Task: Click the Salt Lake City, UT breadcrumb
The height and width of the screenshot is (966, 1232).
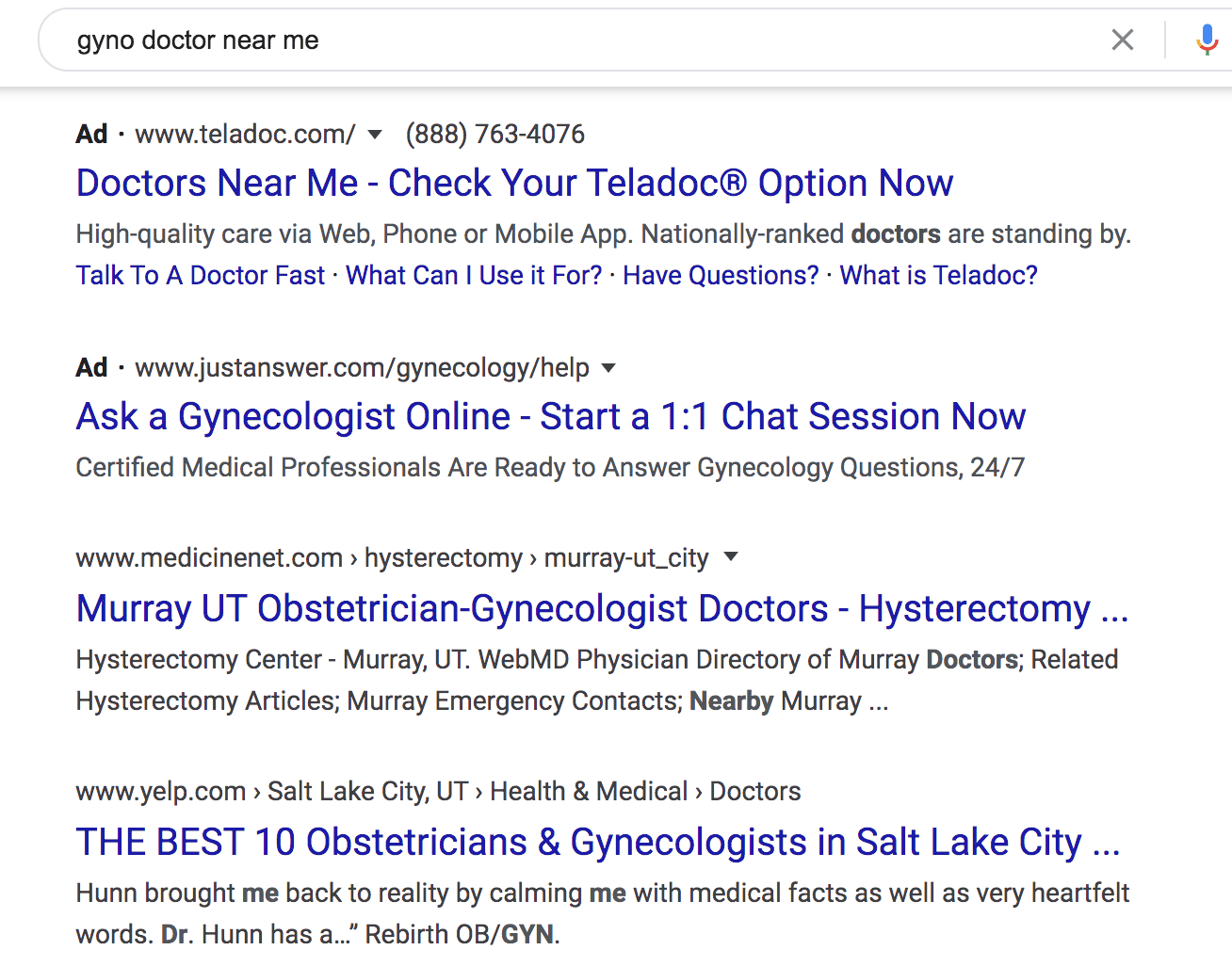Action: [x=365, y=791]
